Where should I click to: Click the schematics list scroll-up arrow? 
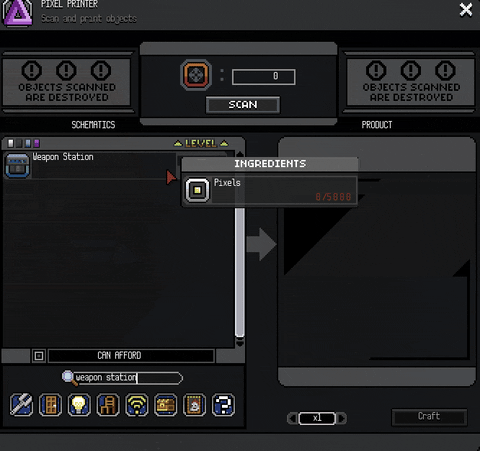(240, 154)
